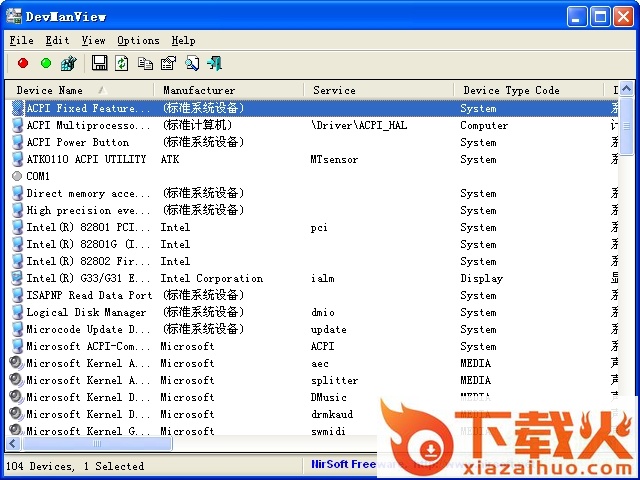Click the device icon of Logical Disk Manager
This screenshot has height=480, width=640.
(17, 312)
